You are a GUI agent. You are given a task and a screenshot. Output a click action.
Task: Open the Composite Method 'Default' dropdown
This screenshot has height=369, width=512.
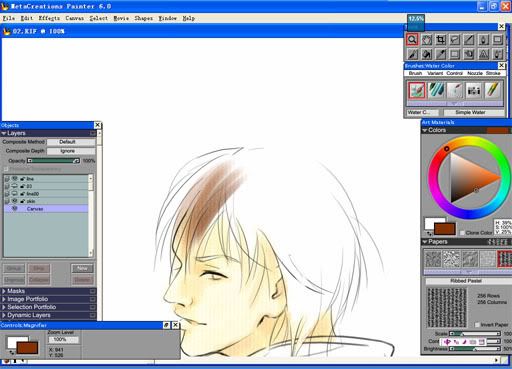71,142
